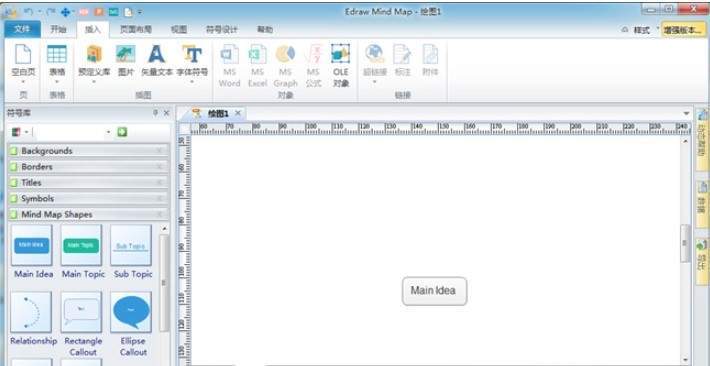The image size is (710, 366).
Task: Click the note (标注) icon
Action: (x=403, y=55)
